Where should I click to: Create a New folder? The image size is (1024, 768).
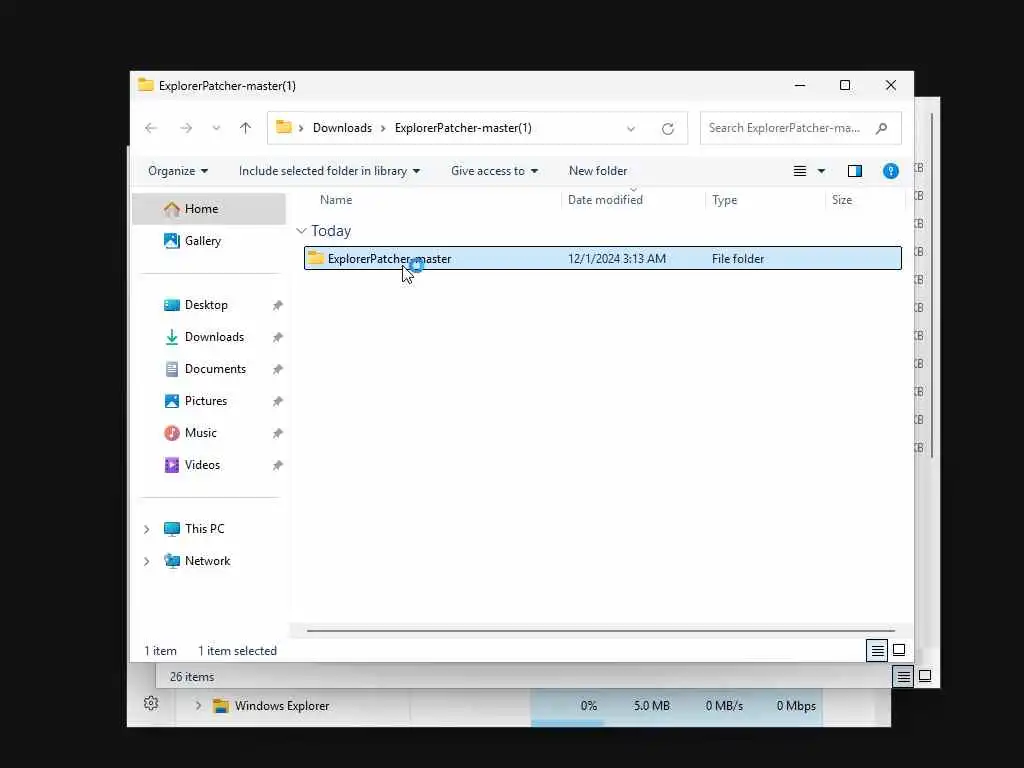point(598,171)
